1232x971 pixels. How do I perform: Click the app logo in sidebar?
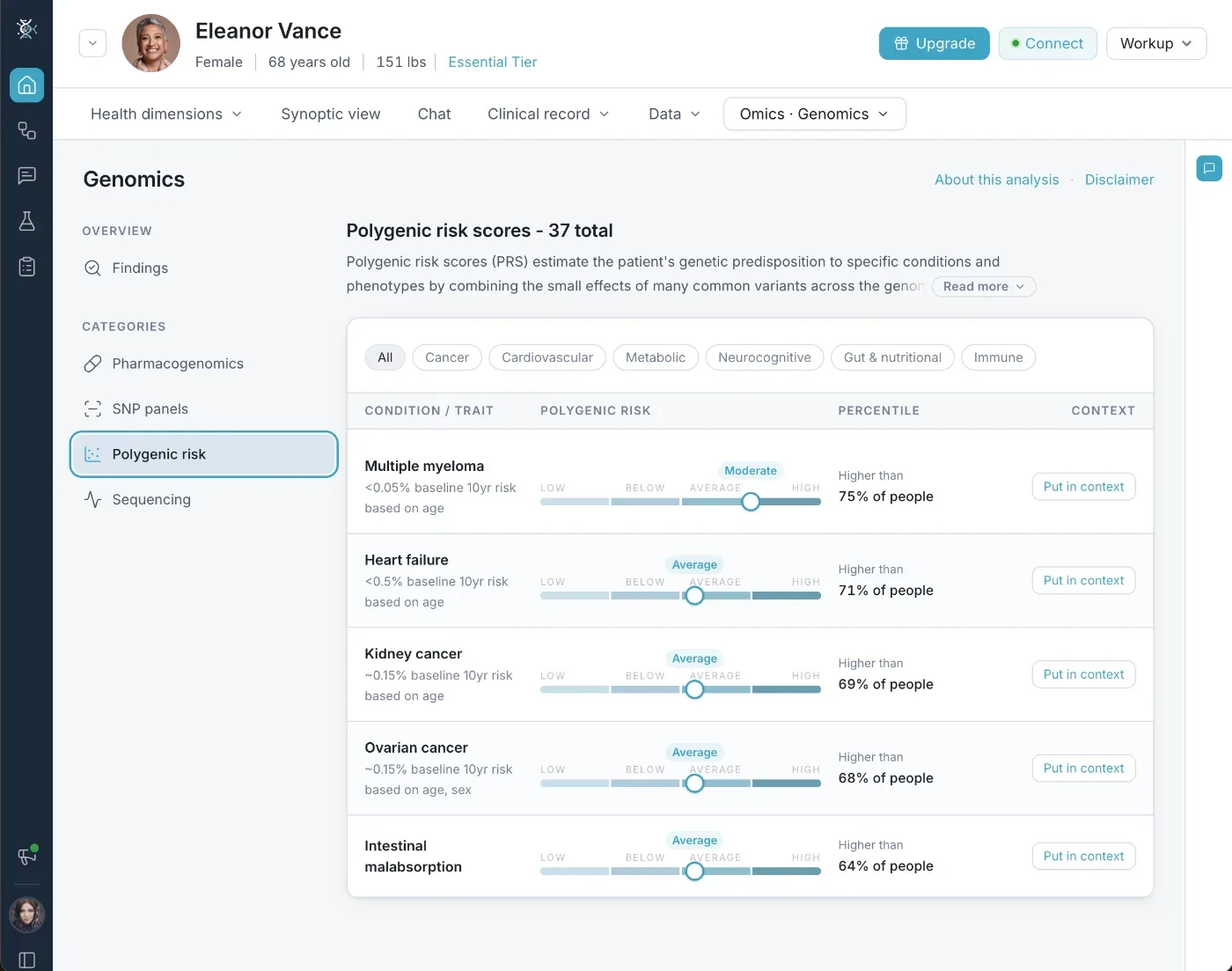[x=26, y=29]
